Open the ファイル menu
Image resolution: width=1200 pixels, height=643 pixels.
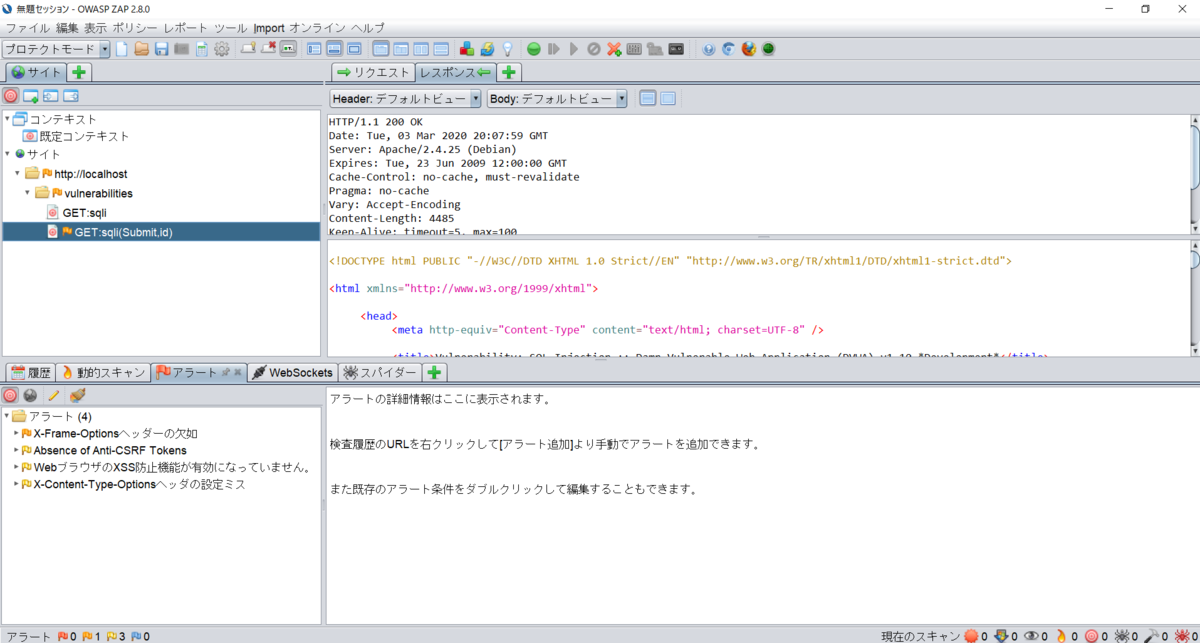click(27, 27)
